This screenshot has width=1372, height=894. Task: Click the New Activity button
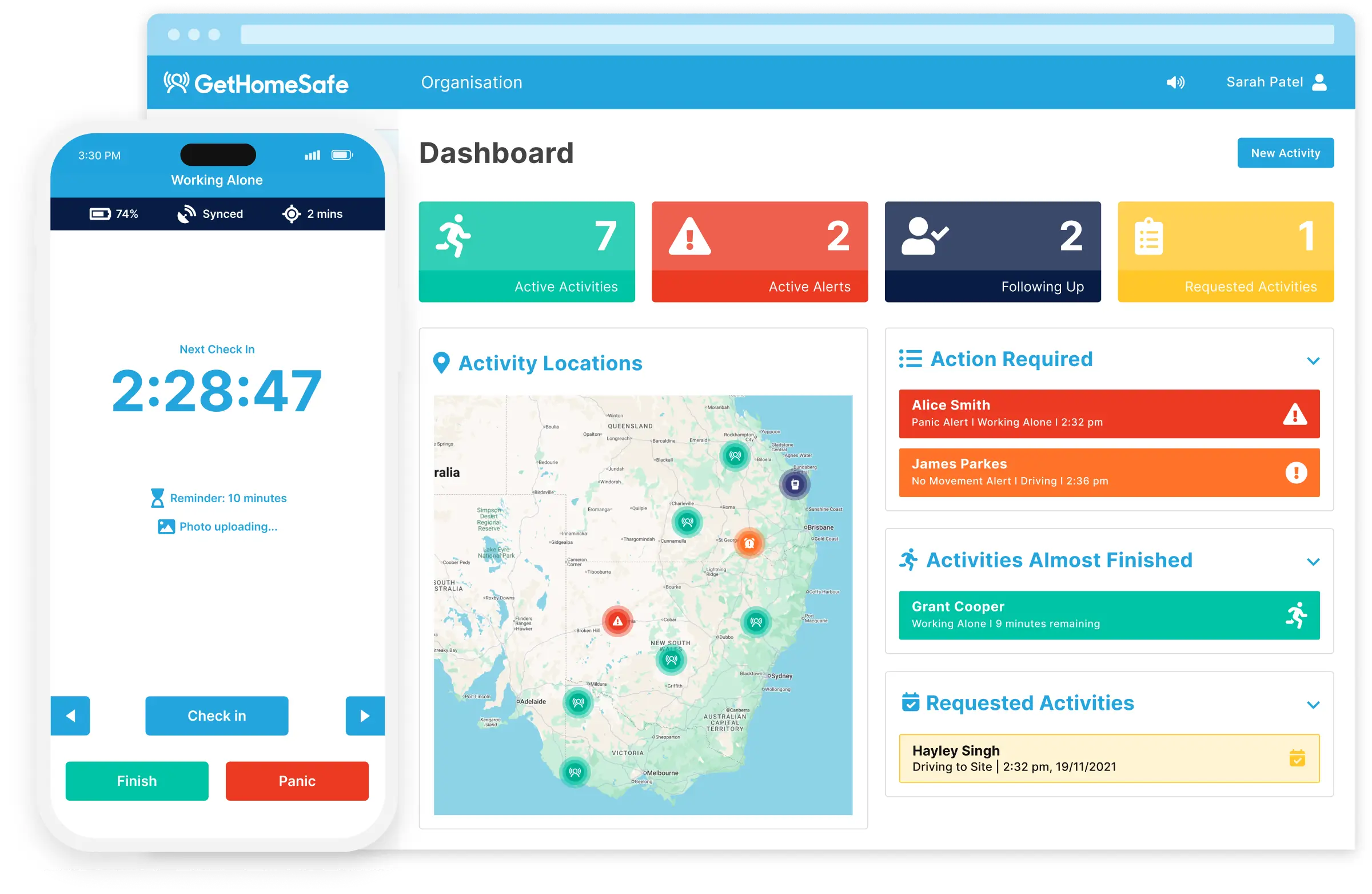point(1285,153)
